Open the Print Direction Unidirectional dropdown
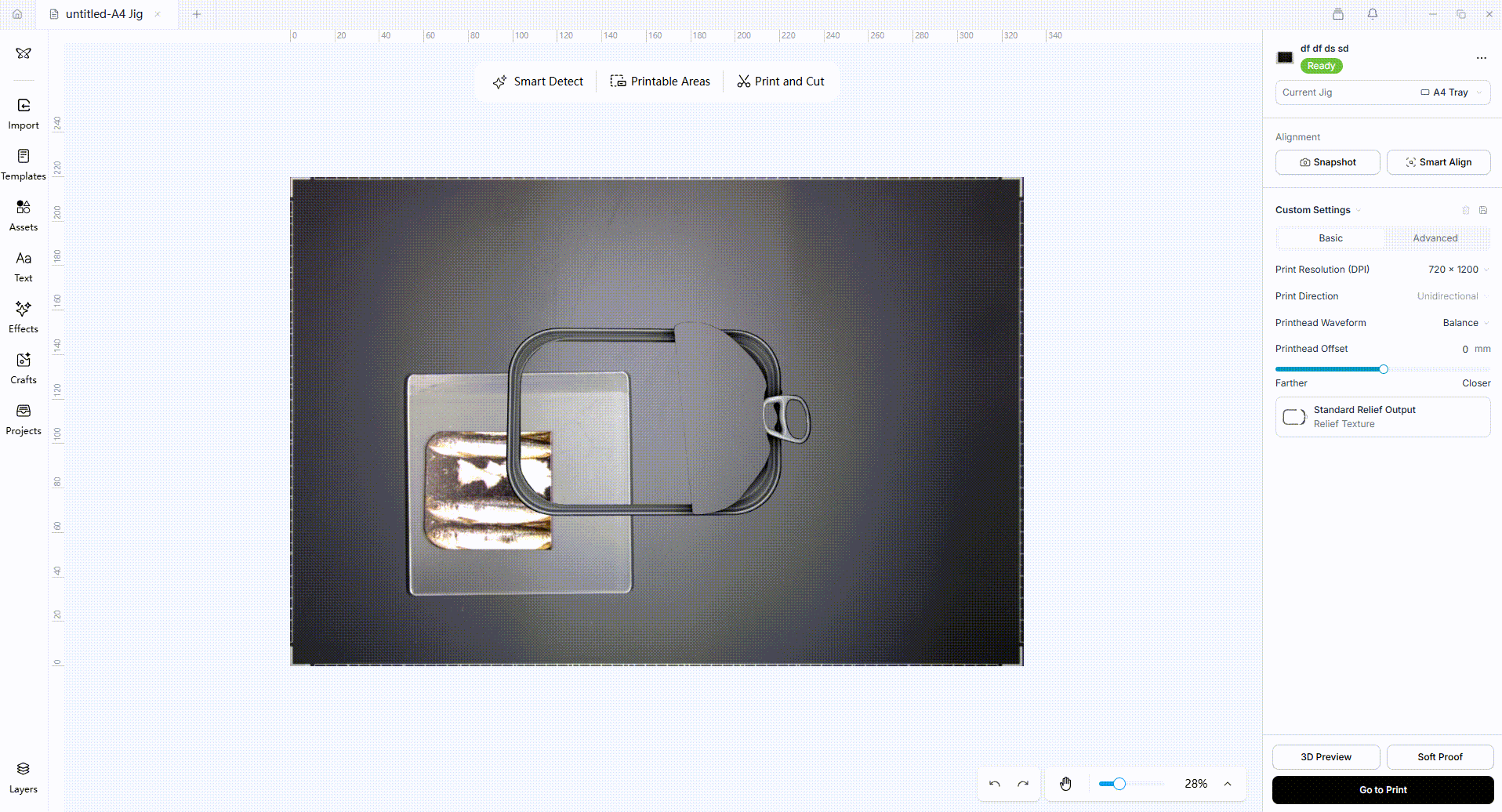Image resolution: width=1502 pixels, height=812 pixels. pyautogui.click(x=1453, y=296)
